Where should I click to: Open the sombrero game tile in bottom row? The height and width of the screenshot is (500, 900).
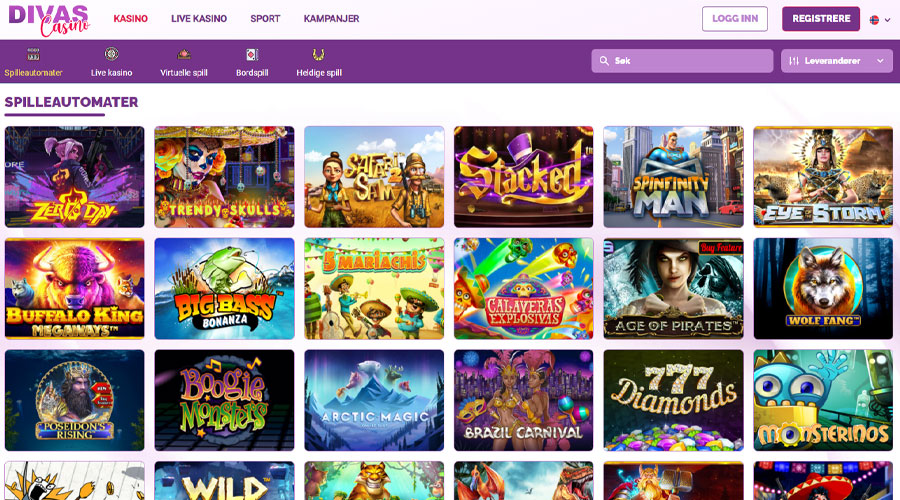tap(823, 481)
